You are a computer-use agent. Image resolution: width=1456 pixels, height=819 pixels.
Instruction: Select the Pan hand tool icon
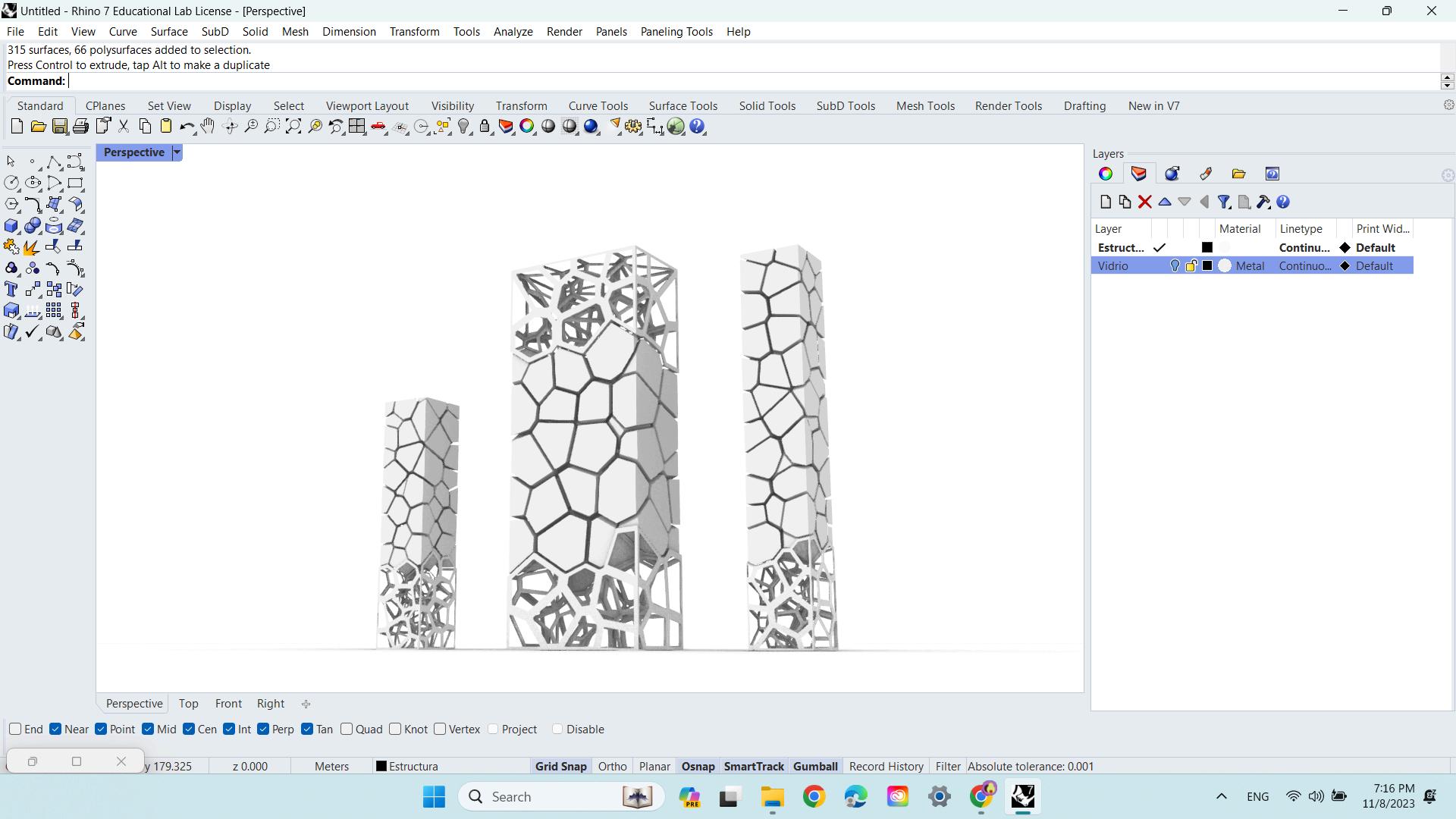(207, 127)
